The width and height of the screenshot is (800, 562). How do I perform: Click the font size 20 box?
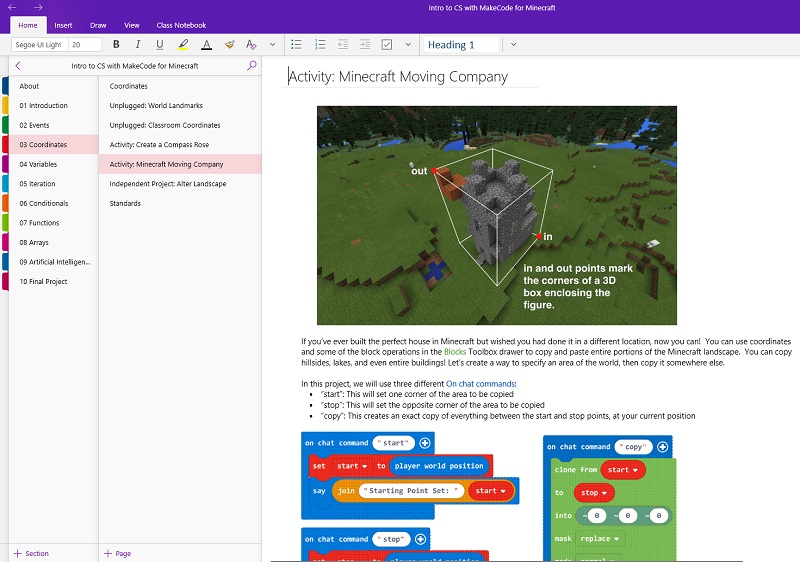point(85,45)
